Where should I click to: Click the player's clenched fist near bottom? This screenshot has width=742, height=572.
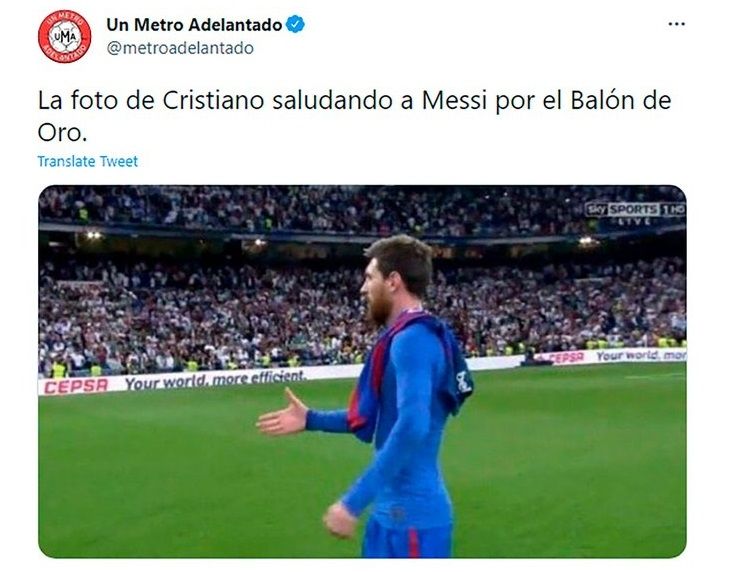[340, 520]
